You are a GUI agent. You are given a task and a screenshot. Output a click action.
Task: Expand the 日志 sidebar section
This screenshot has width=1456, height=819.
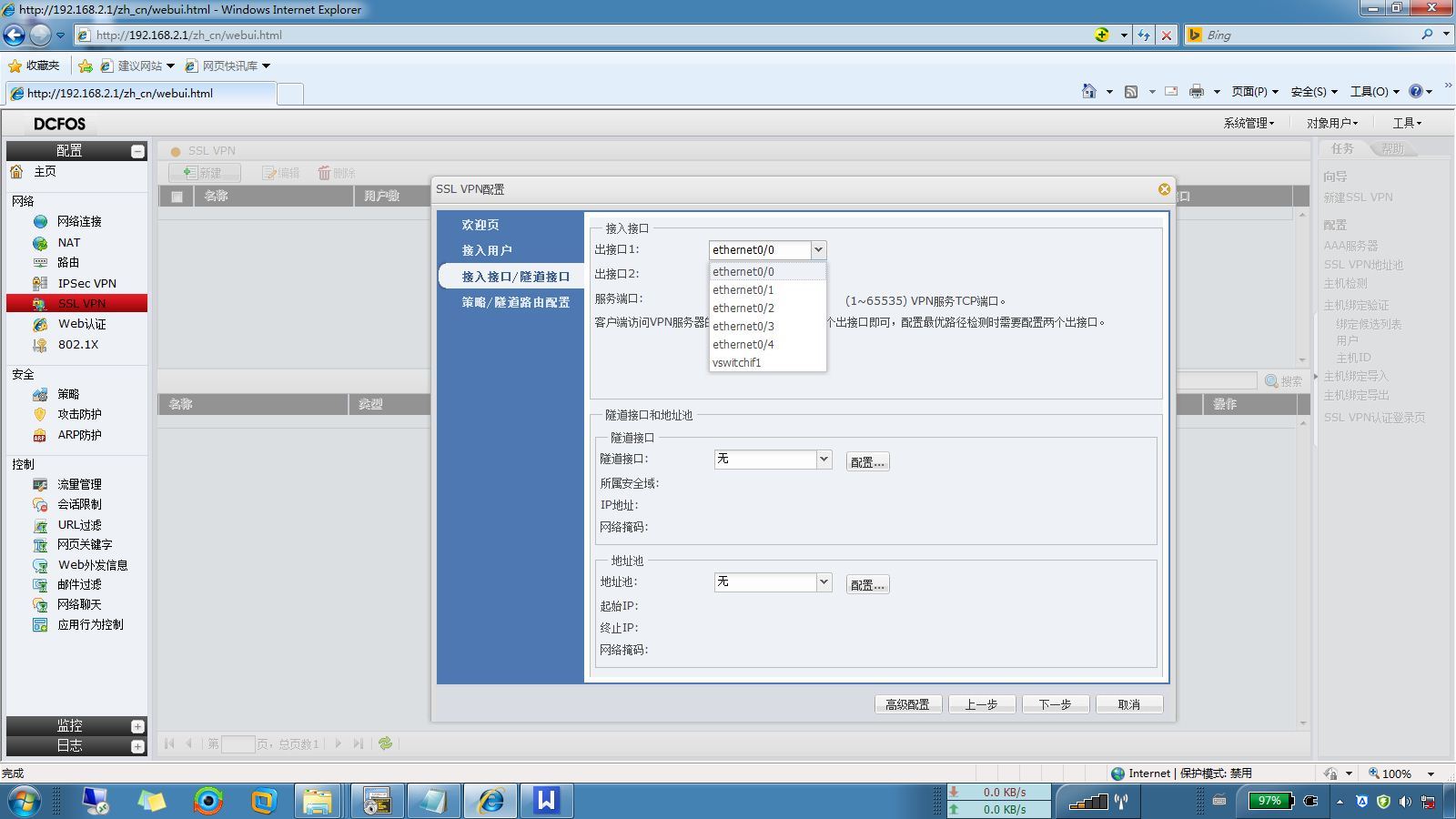pos(137,746)
